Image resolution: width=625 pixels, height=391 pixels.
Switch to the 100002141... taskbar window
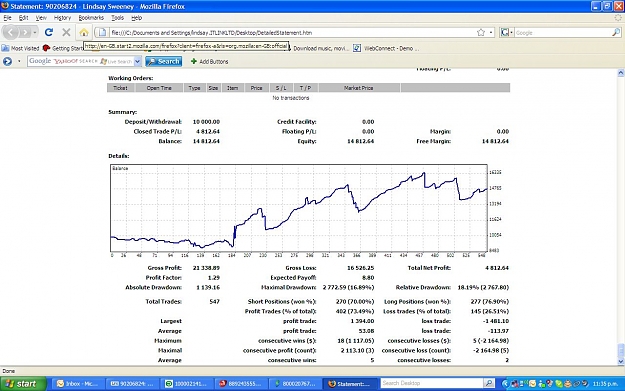click(186, 384)
